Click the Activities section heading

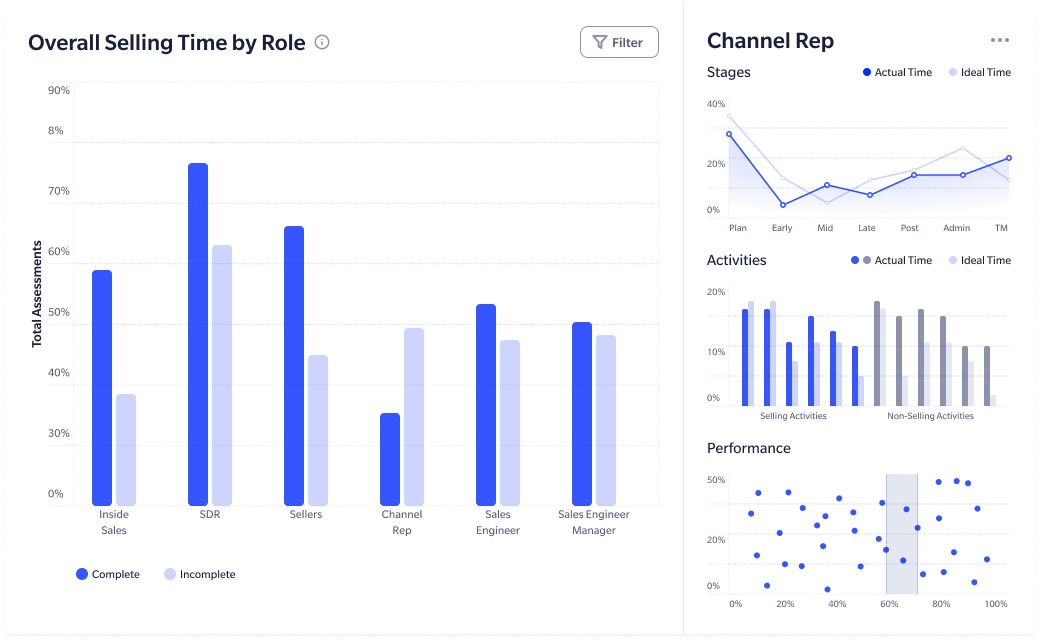[737, 260]
